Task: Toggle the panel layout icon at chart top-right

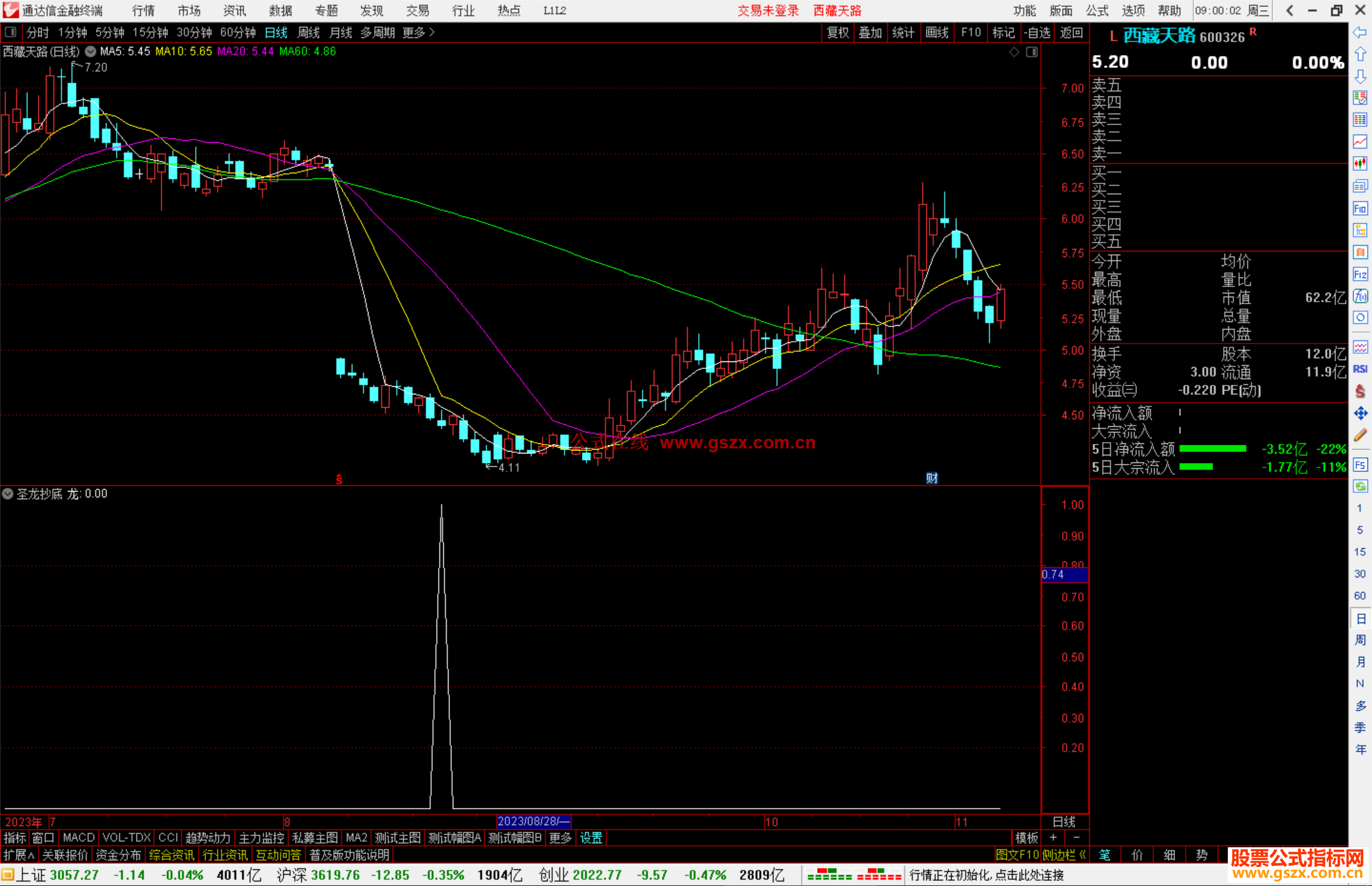Action: coord(1032,52)
